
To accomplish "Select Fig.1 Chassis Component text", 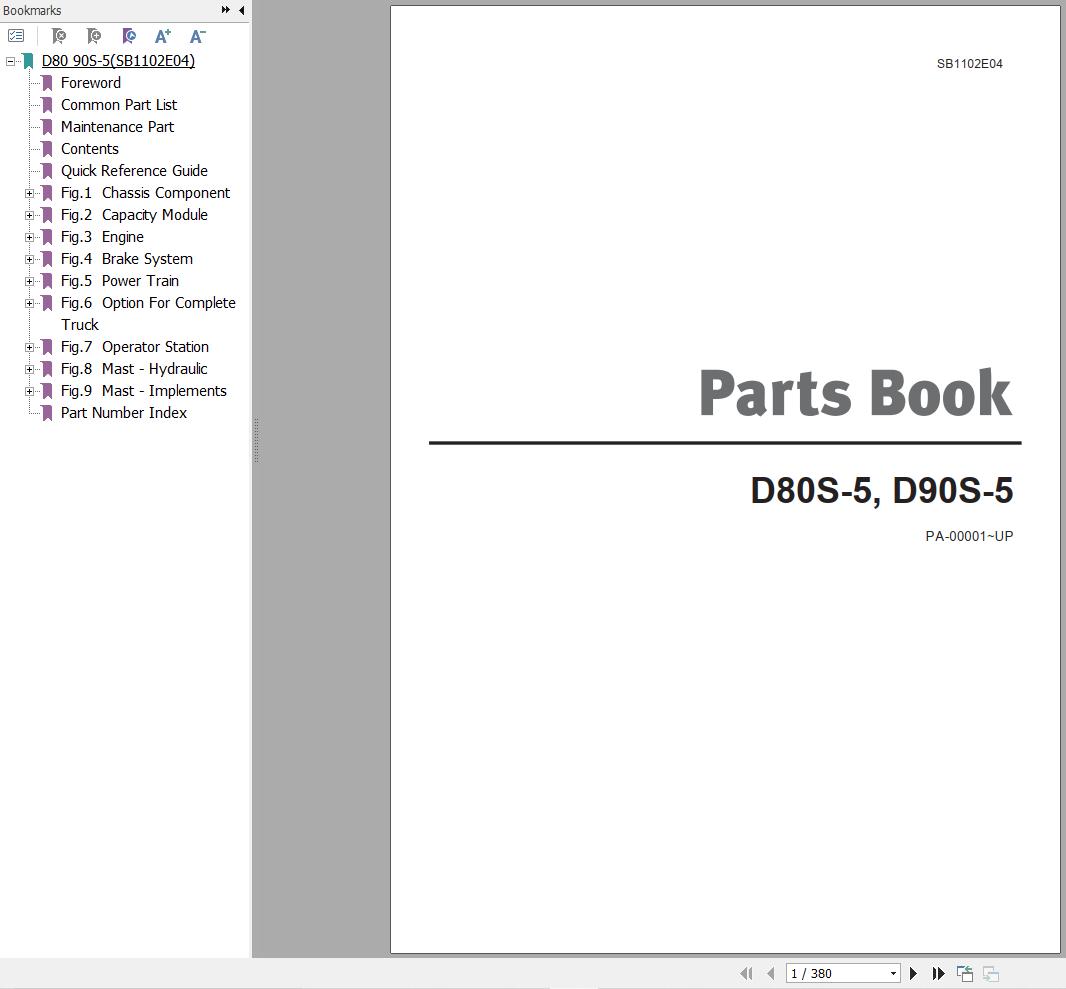I will click(x=145, y=193).
